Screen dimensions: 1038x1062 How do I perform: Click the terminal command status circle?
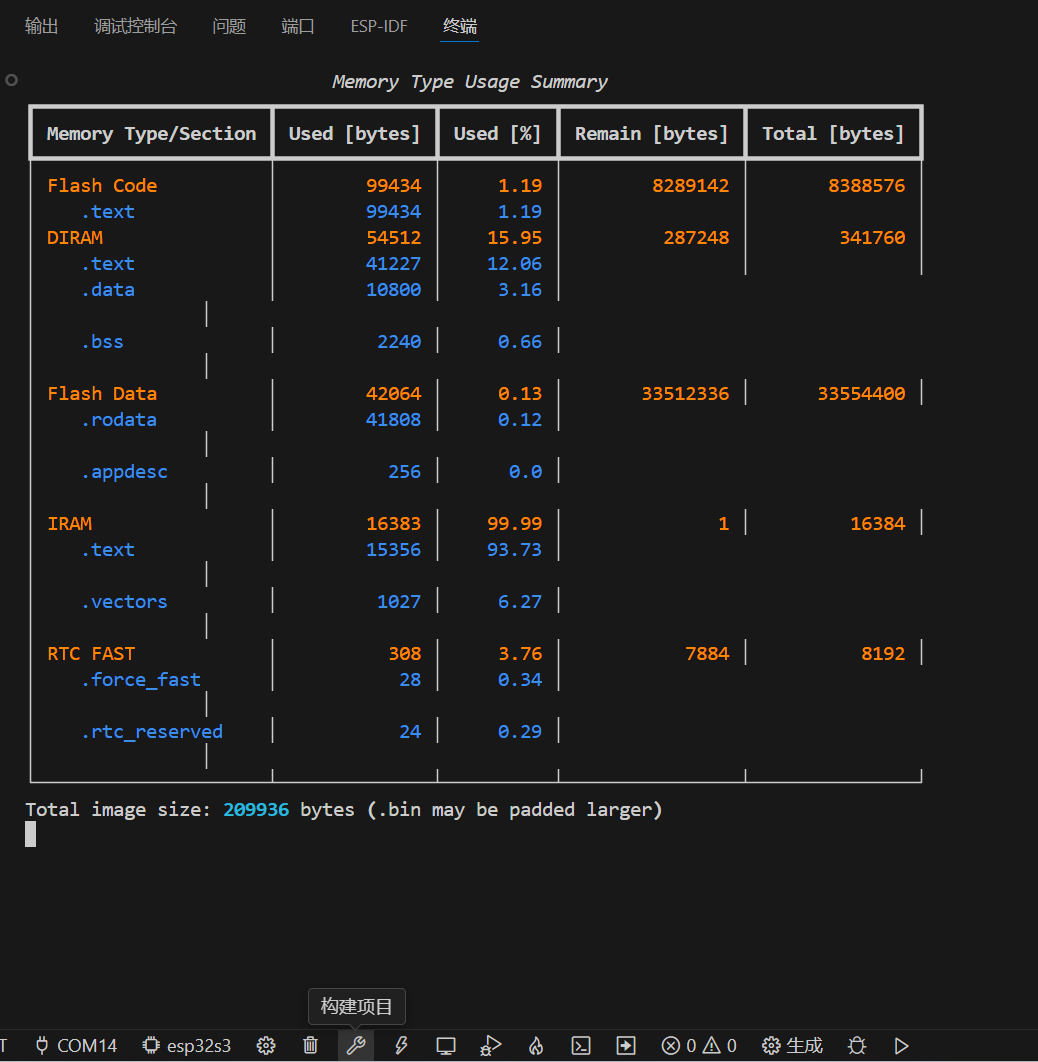tap(12, 80)
